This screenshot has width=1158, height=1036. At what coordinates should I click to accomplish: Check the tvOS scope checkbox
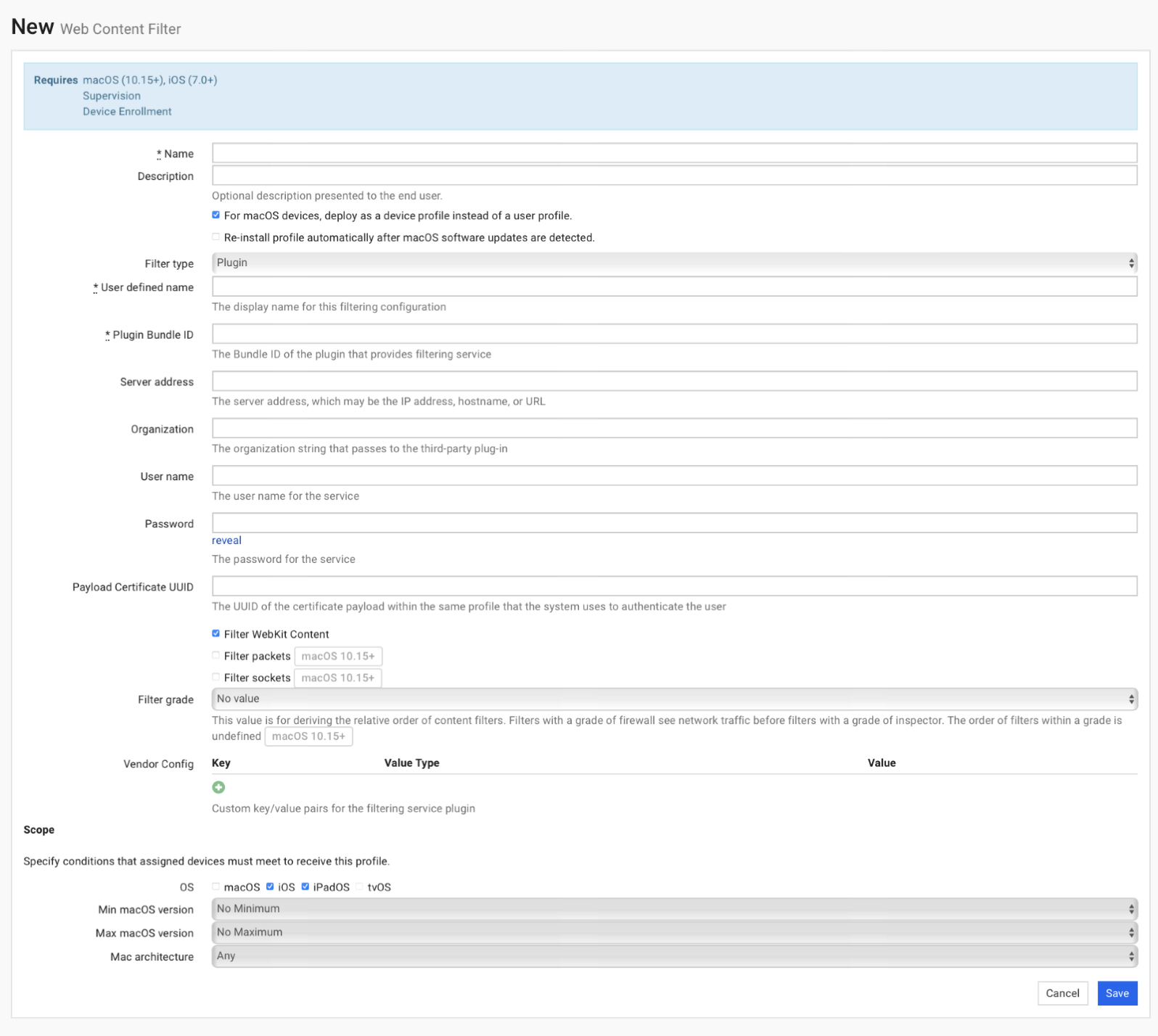pos(359,887)
